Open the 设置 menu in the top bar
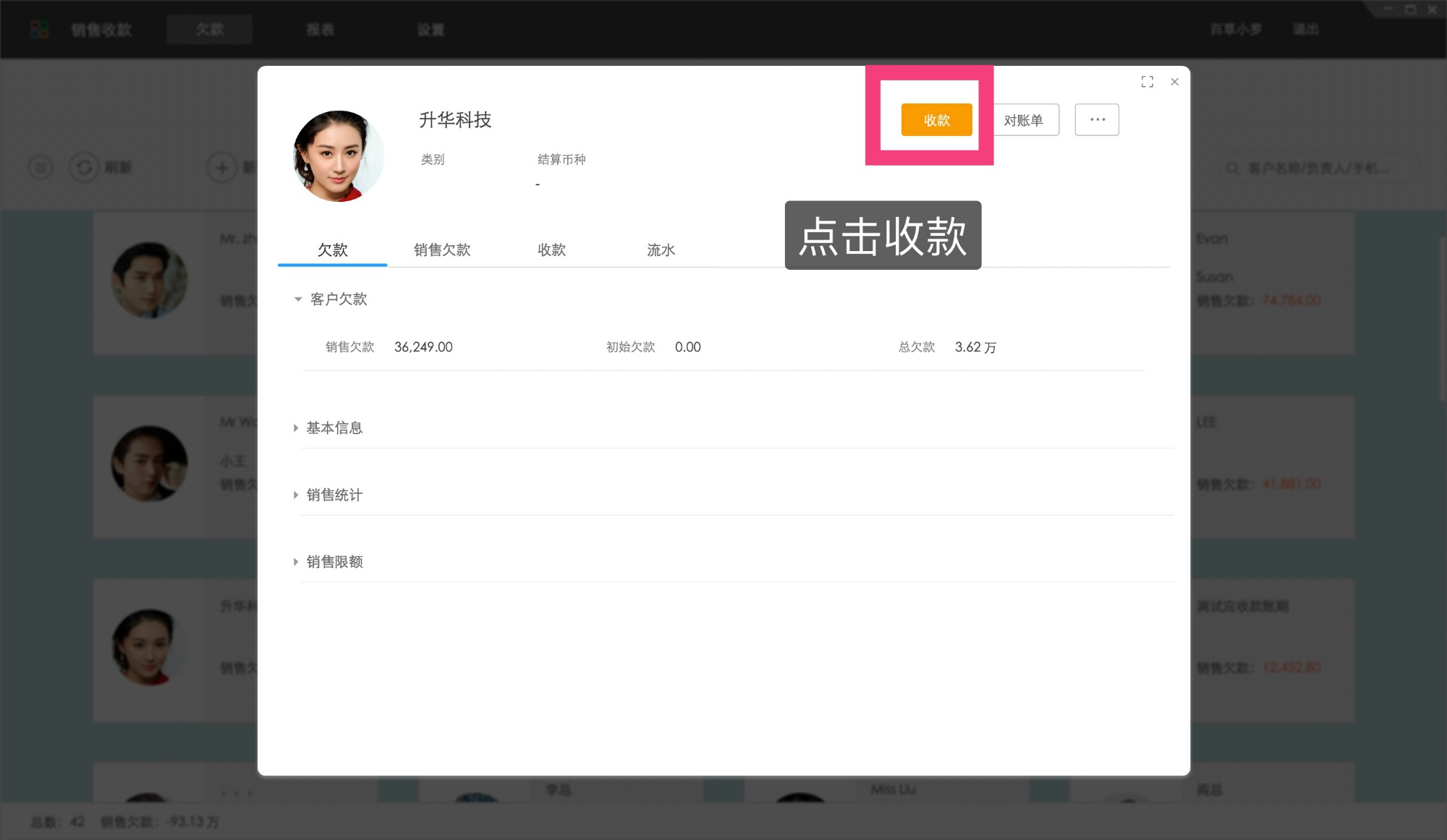Image resolution: width=1447 pixels, height=840 pixels. click(x=430, y=29)
